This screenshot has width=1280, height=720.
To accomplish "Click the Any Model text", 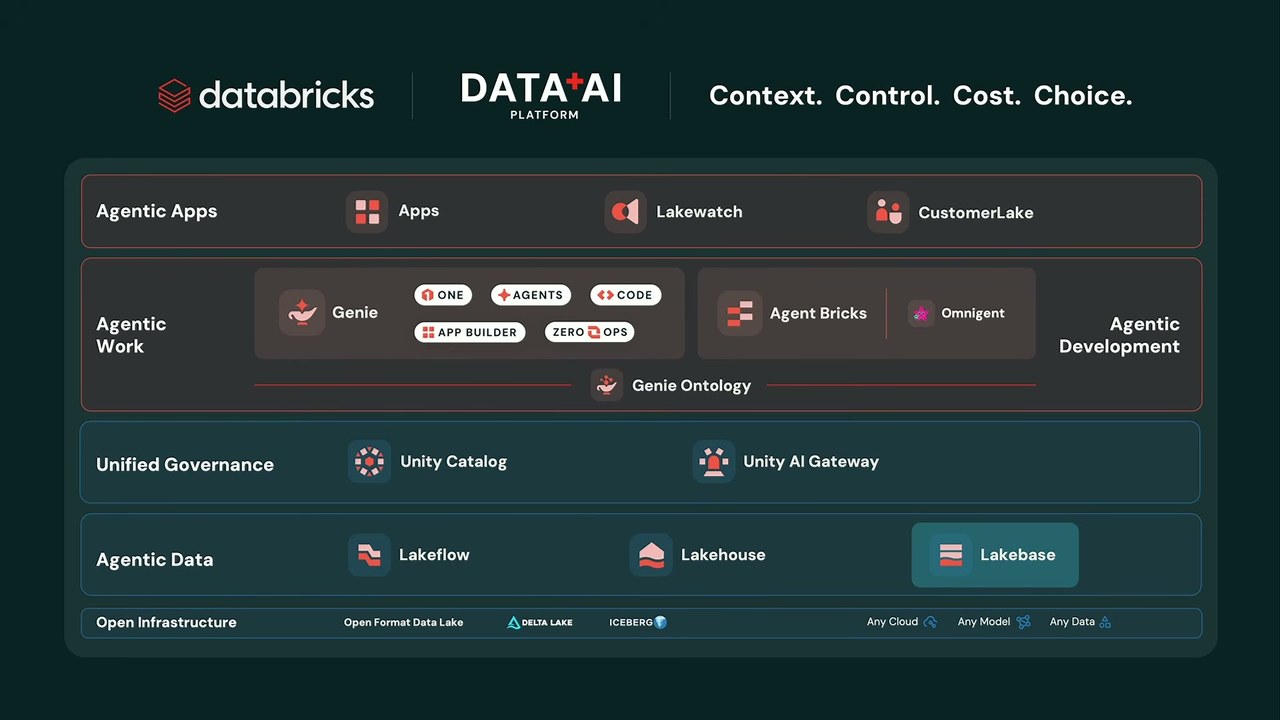I will [x=984, y=622].
